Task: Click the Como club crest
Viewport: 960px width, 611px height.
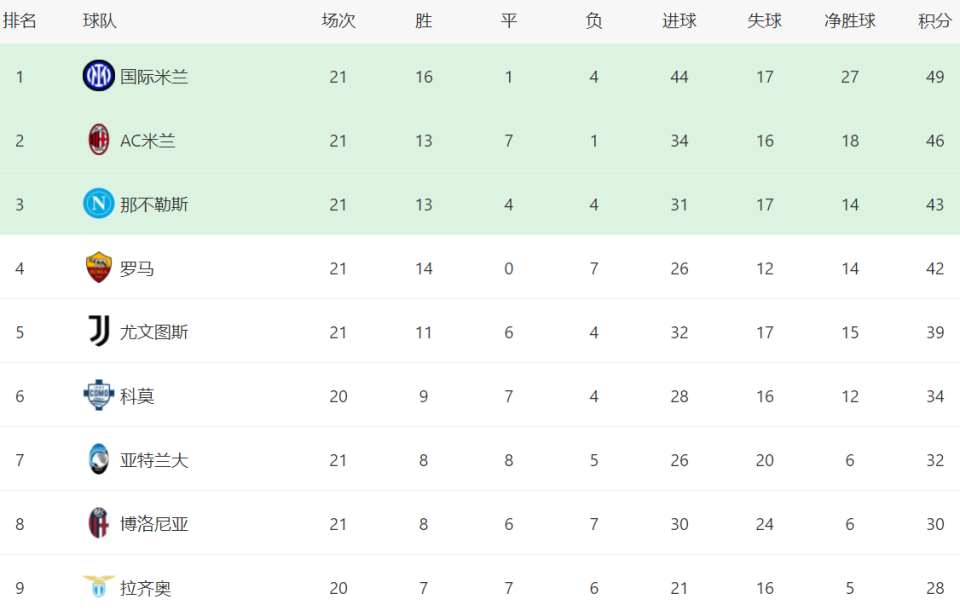Action: click(98, 396)
